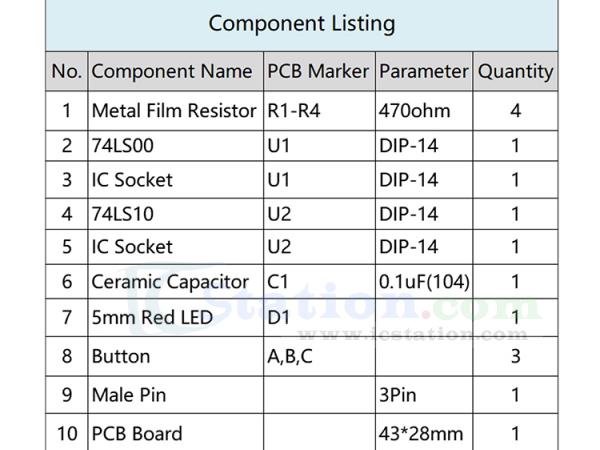Select the Ceramic Capacitor cell
The image size is (600, 450).
coord(176,282)
